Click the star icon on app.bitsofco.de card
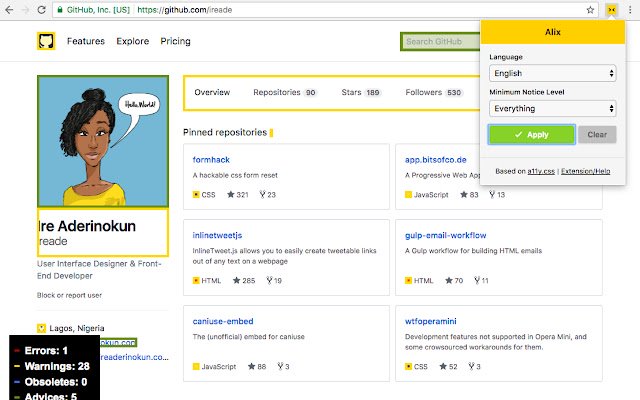 coord(464,194)
